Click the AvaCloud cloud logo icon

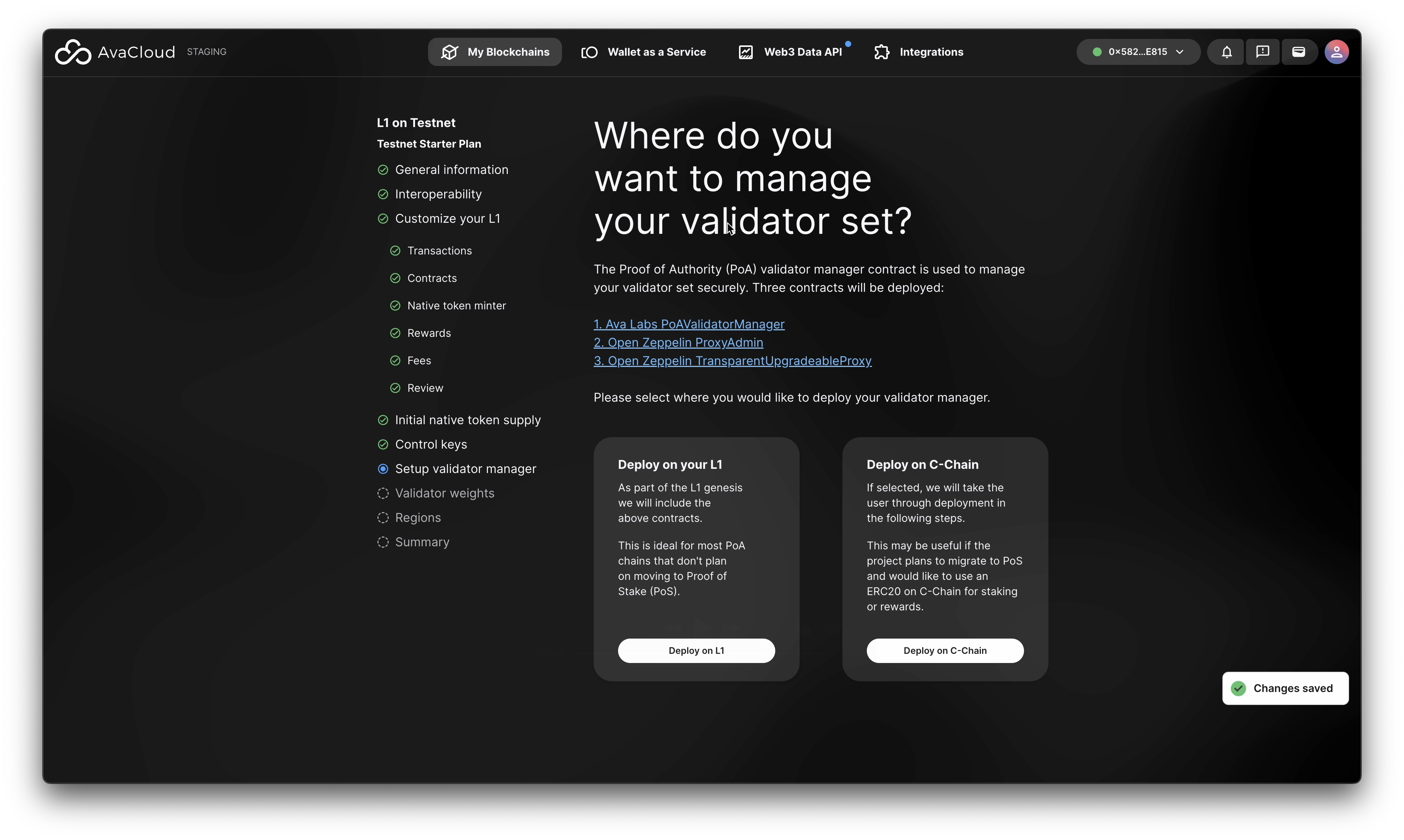pyautogui.click(x=72, y=52)
